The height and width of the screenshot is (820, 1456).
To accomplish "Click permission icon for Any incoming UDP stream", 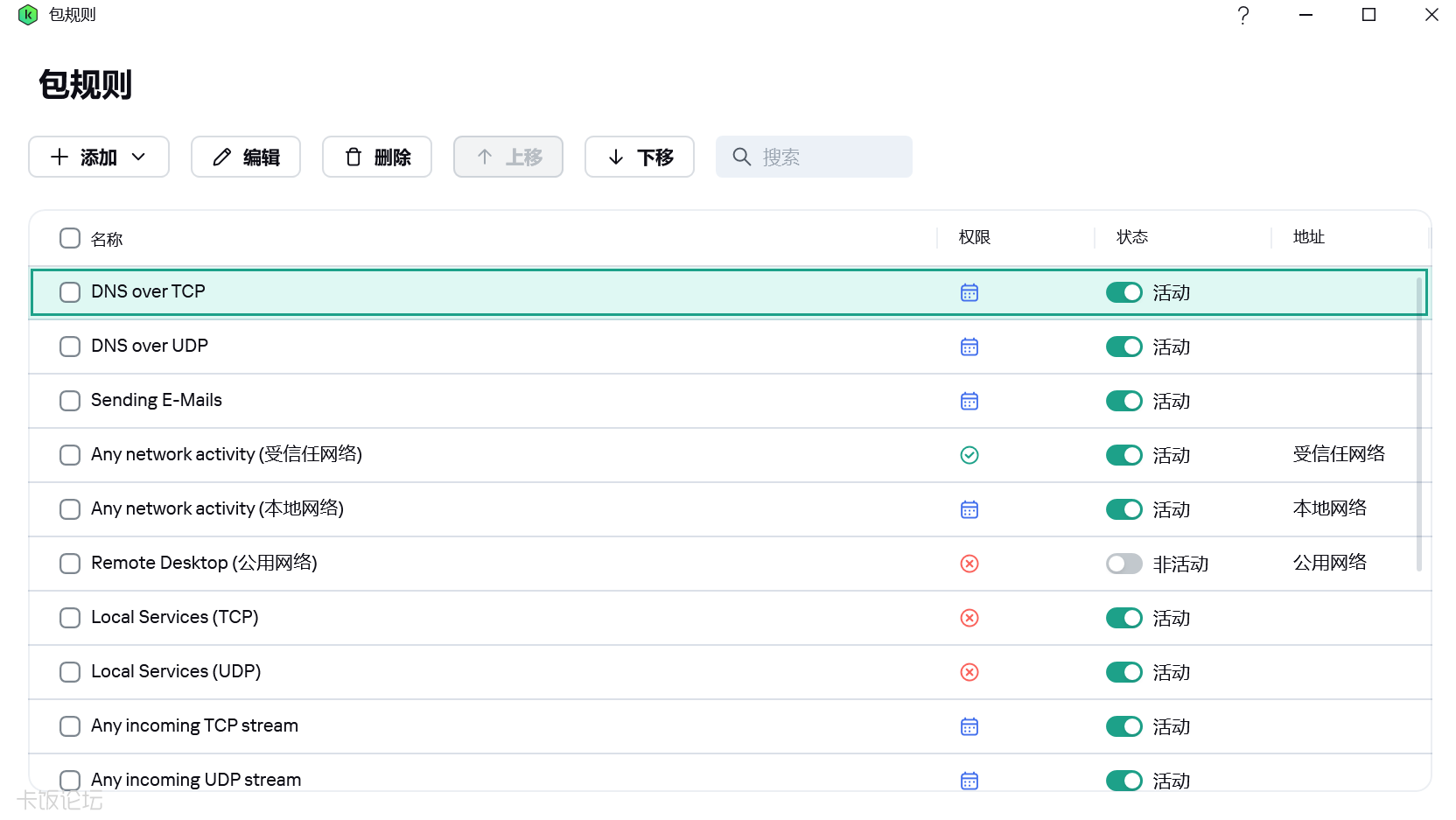I will [x=969, y=781].
